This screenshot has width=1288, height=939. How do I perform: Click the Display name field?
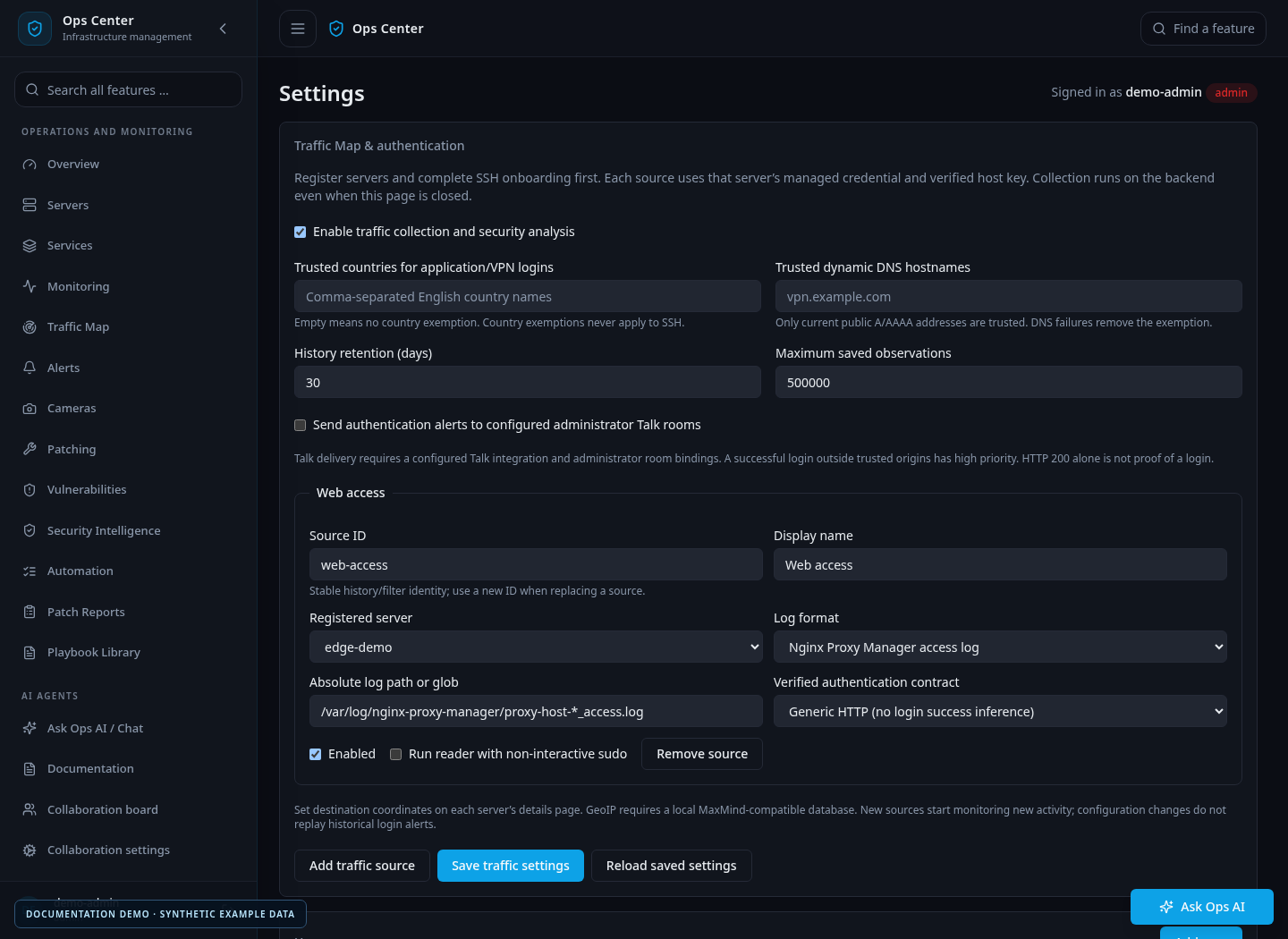[1000, 565]
